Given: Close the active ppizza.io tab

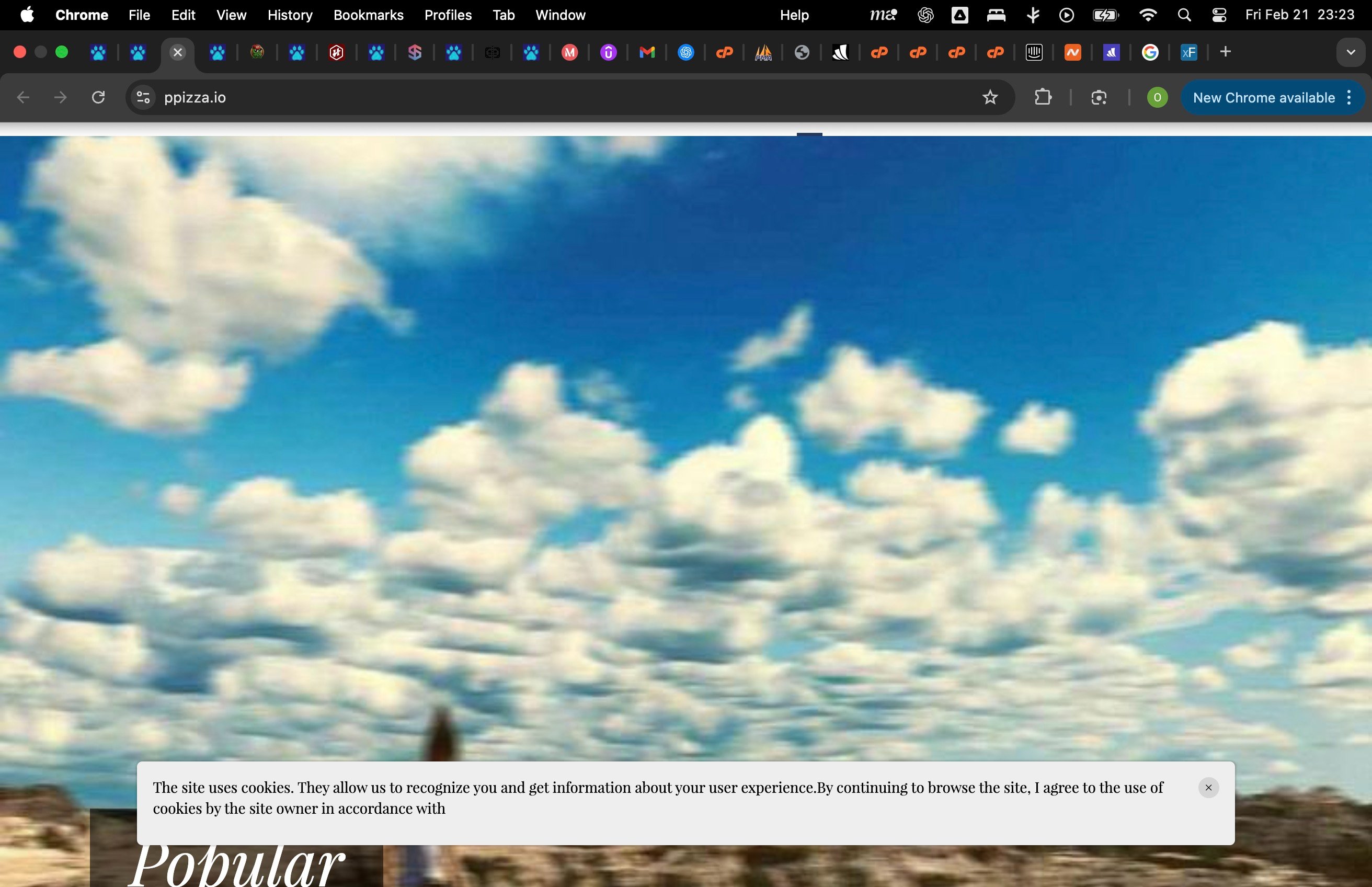Looking at the screenshot, I should click(x=178, y=52).
